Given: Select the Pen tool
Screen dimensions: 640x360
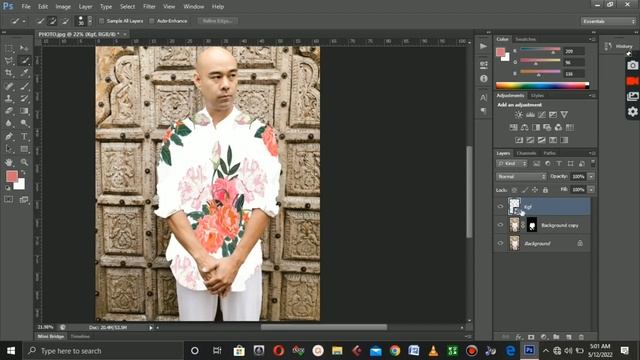Looking at the screenshot, I should [x=9, y=136].
